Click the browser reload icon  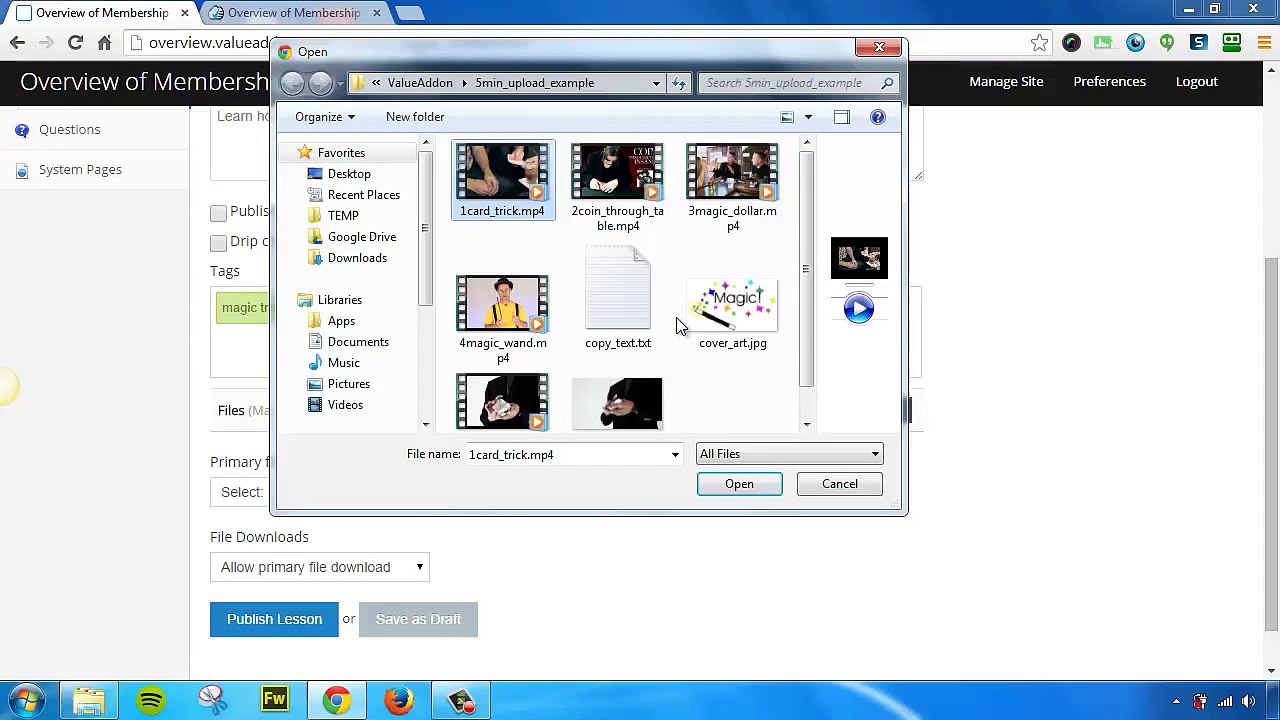coord(75,42)
